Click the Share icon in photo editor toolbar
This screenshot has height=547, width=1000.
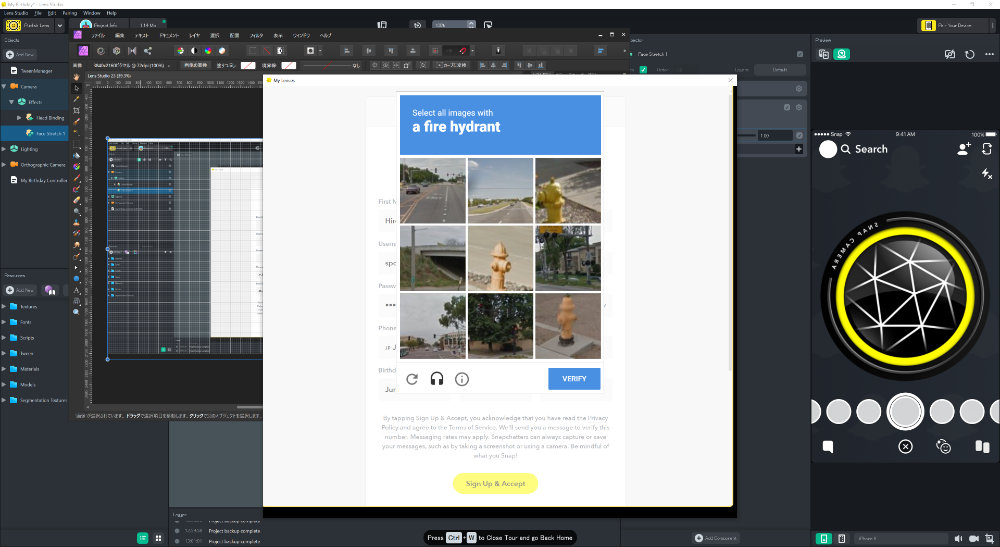(x=148, y=50)
